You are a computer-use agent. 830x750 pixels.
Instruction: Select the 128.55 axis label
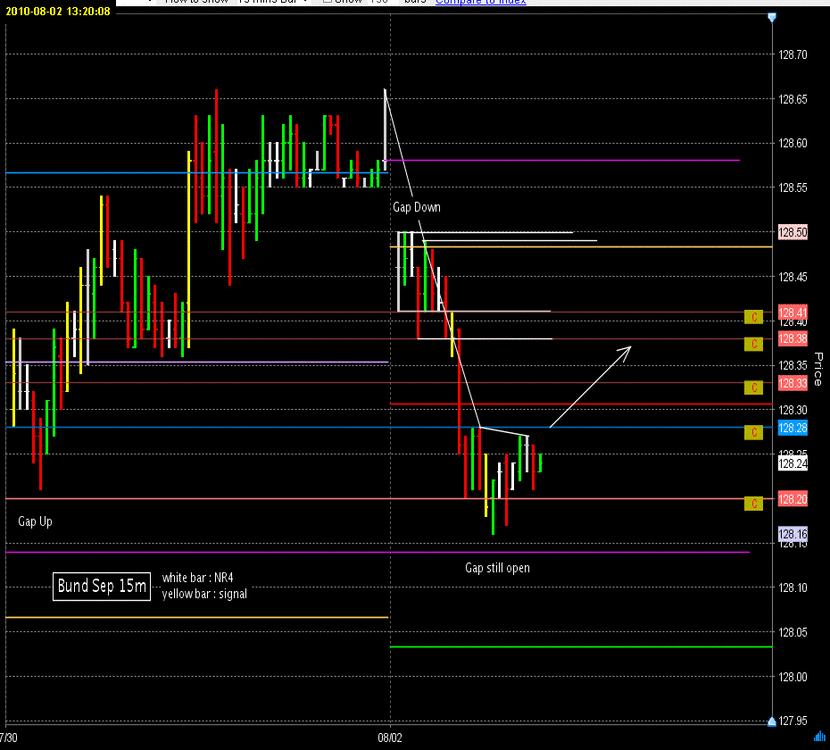coord(793,188)
